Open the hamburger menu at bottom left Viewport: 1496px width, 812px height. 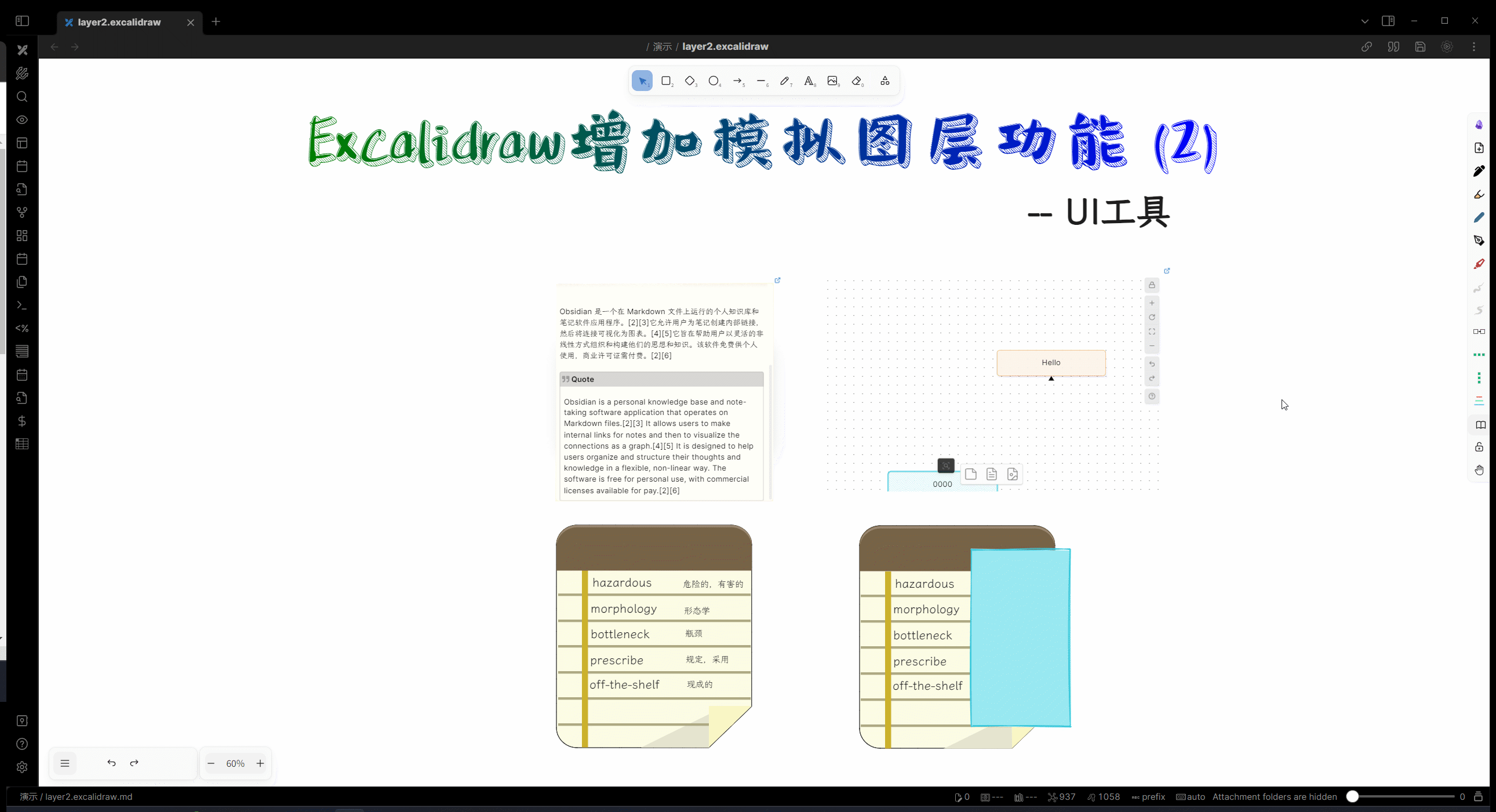(x=65, y=763)
